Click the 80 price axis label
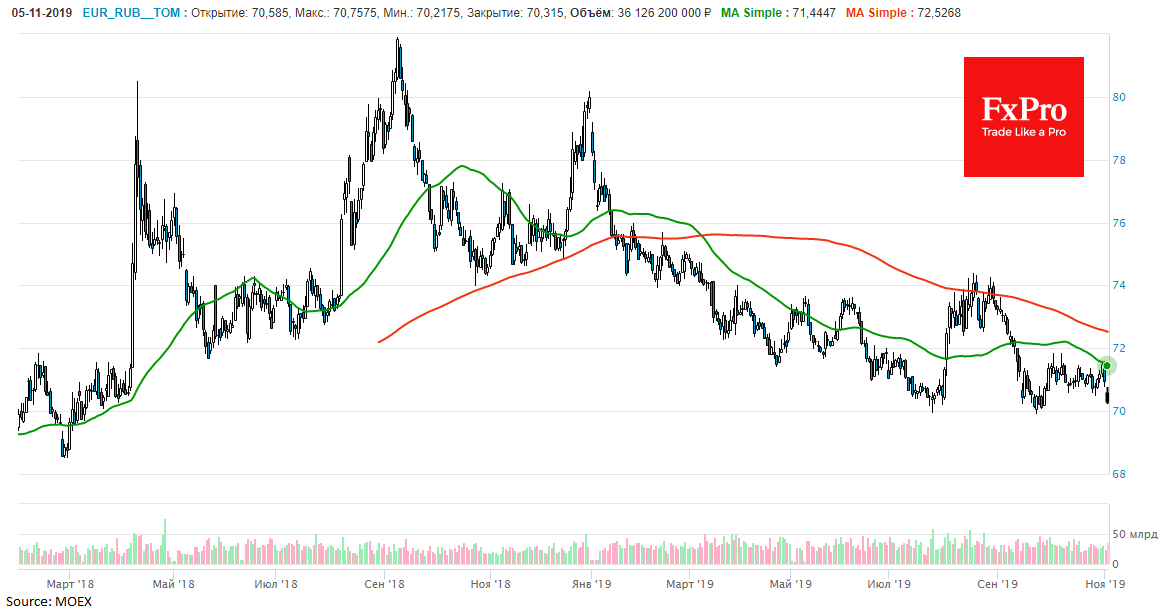The width and height of the screenshot is (1162, 610). point(1119,97)
